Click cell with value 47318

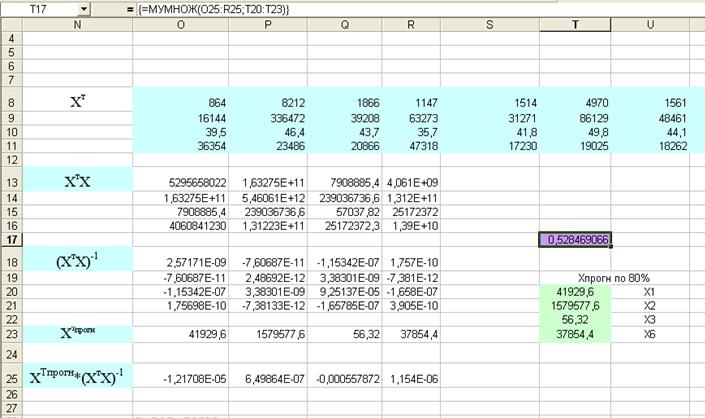pos(411,146)
